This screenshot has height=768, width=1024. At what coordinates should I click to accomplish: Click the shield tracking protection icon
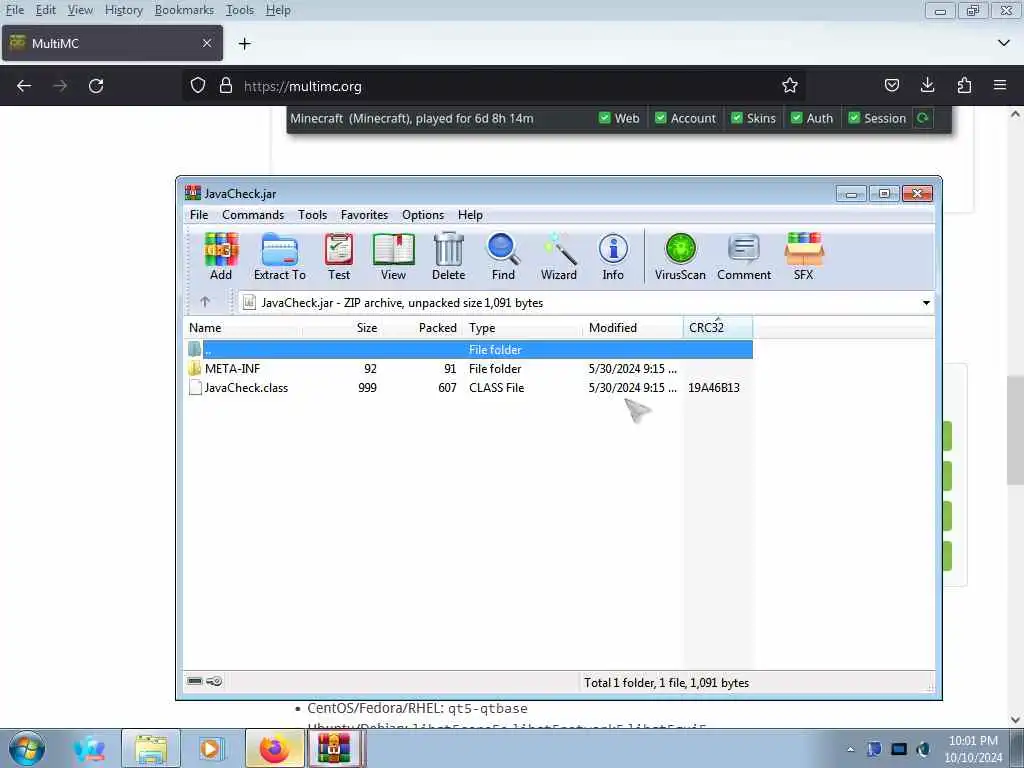[198, 86]
